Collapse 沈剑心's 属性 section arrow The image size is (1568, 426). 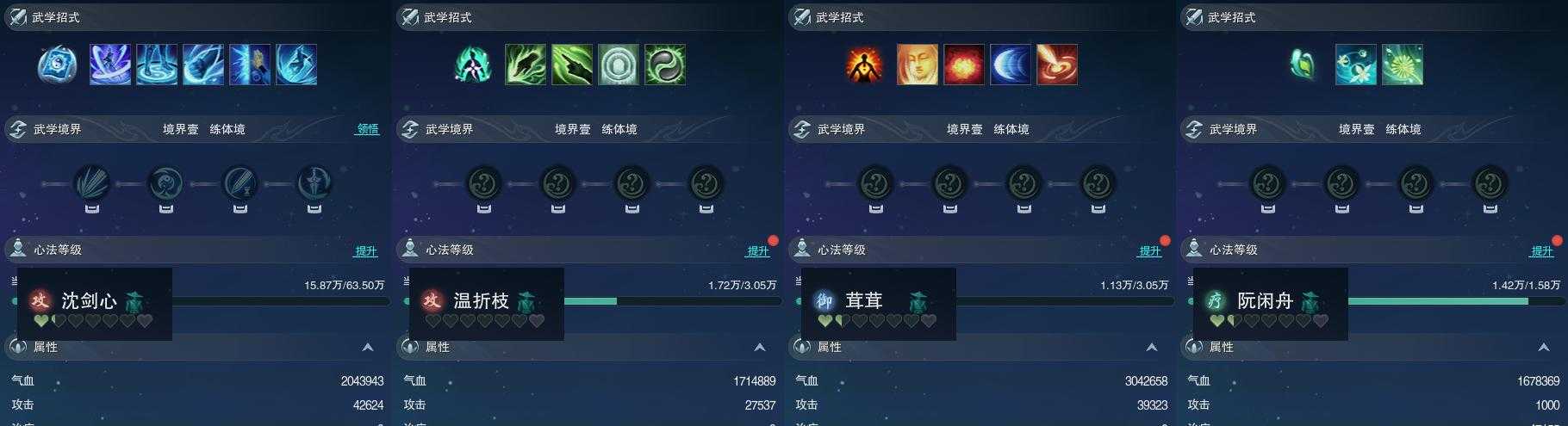pos(368,347)
